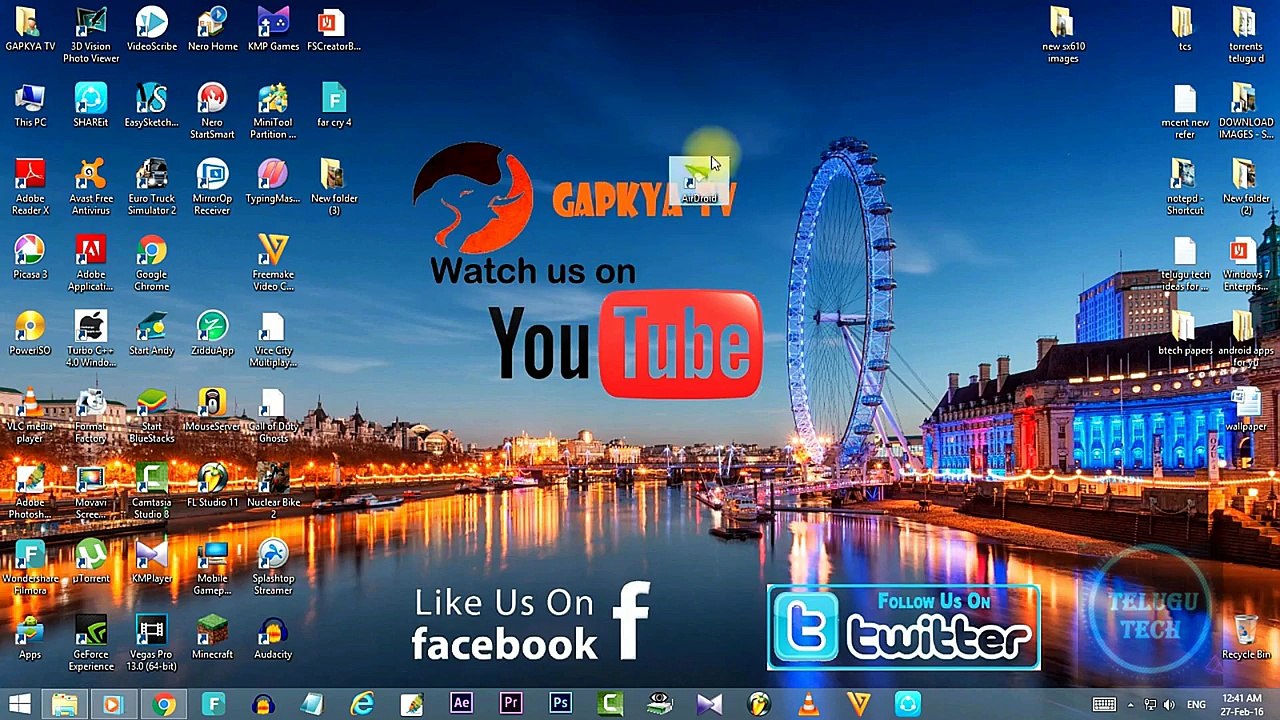1280x720 pixels.
Task: Select the Turbo C++ desktop icon
Action: click(x=91, y=339)
